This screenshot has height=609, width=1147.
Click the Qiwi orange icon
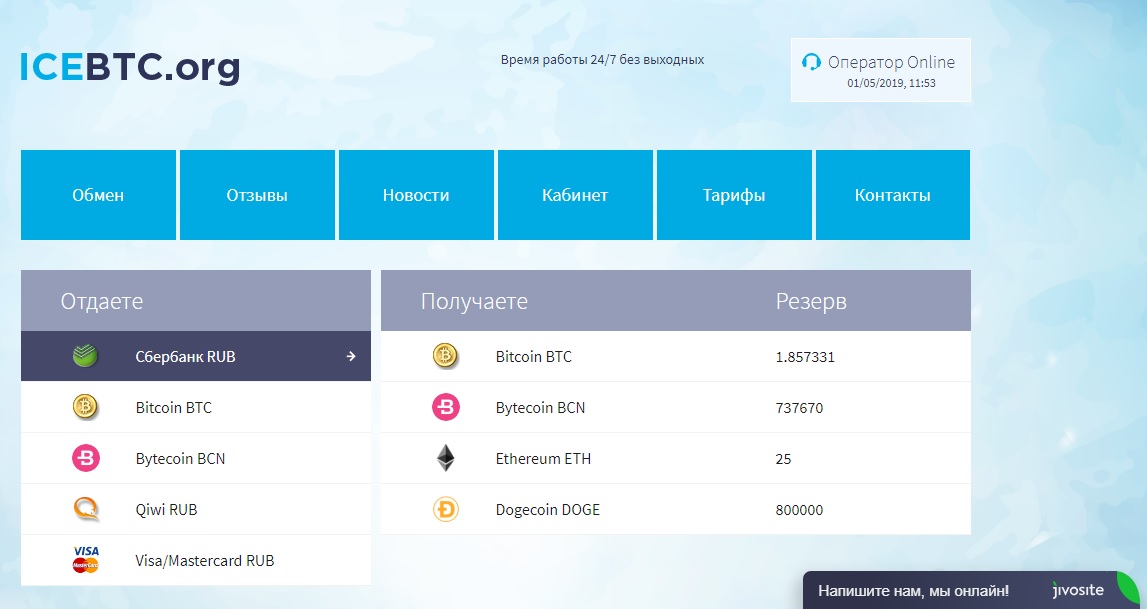click(86, 509)
